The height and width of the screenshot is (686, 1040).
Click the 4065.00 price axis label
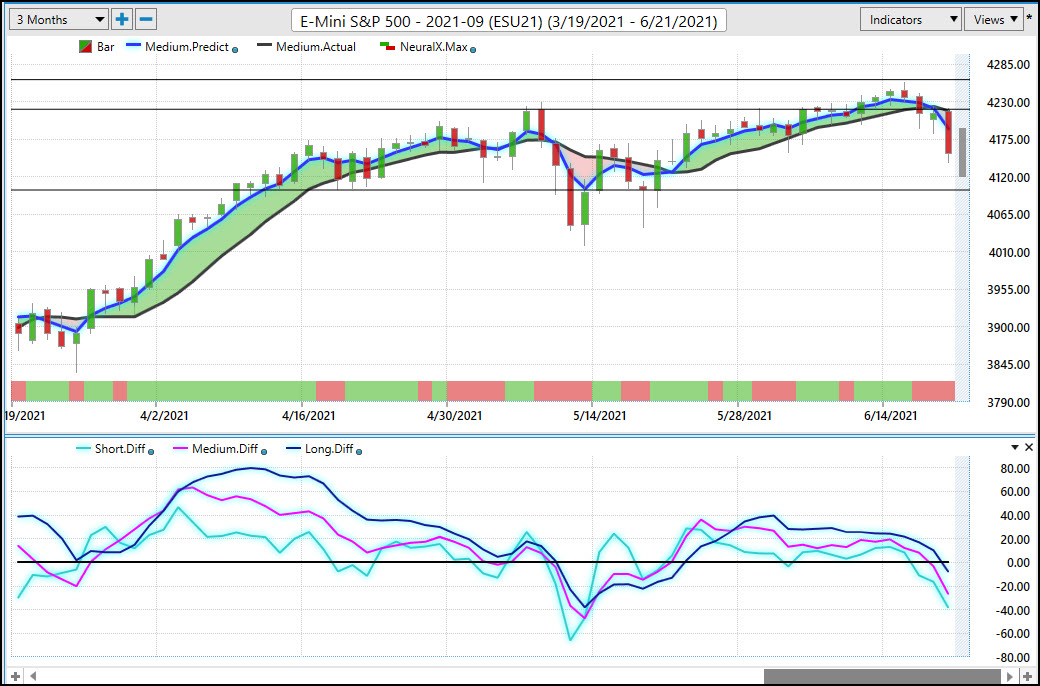point(1008,215)
